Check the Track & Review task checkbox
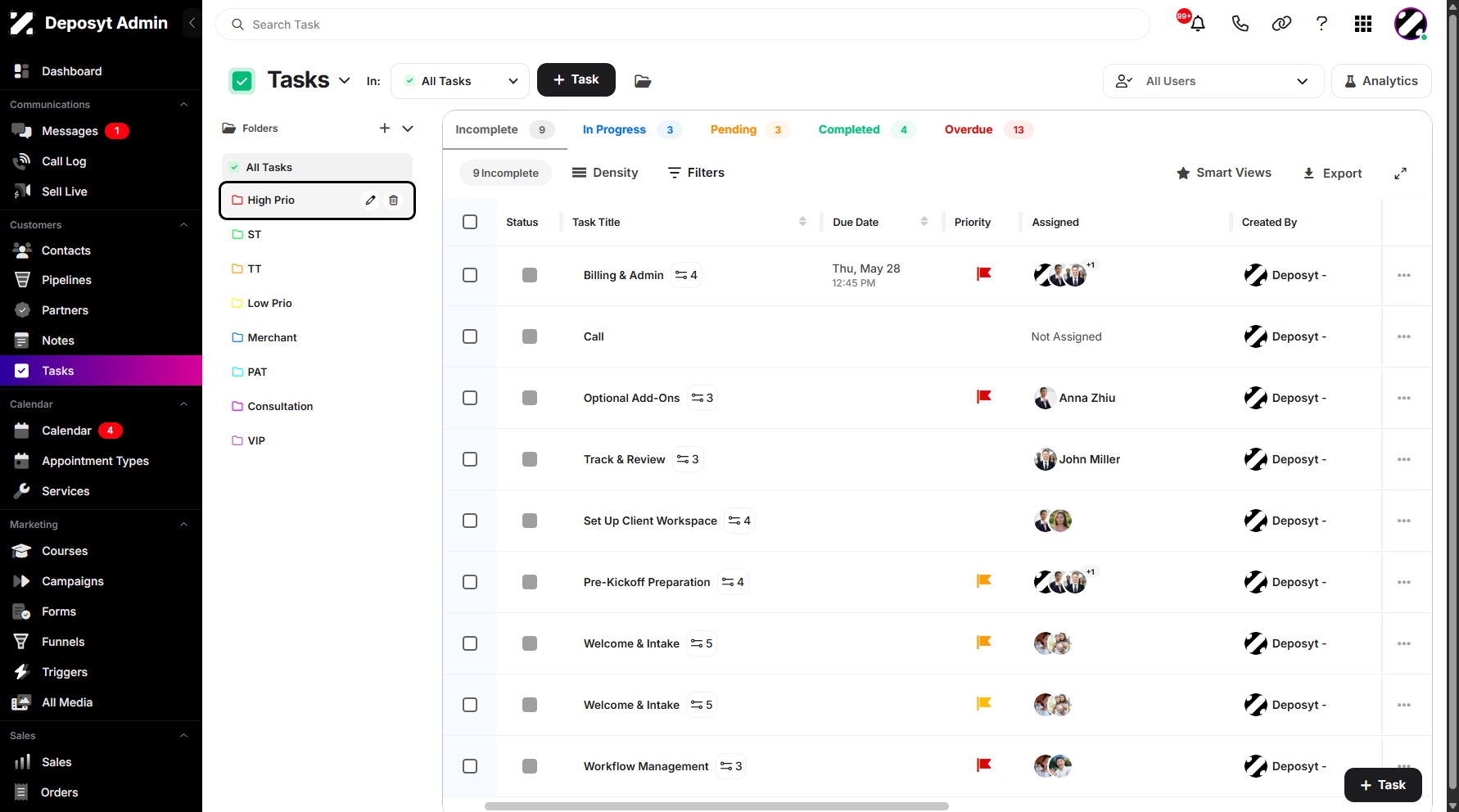Viewport: 1459px width, 812px height. pyautogui.click(x=470, y=459)
